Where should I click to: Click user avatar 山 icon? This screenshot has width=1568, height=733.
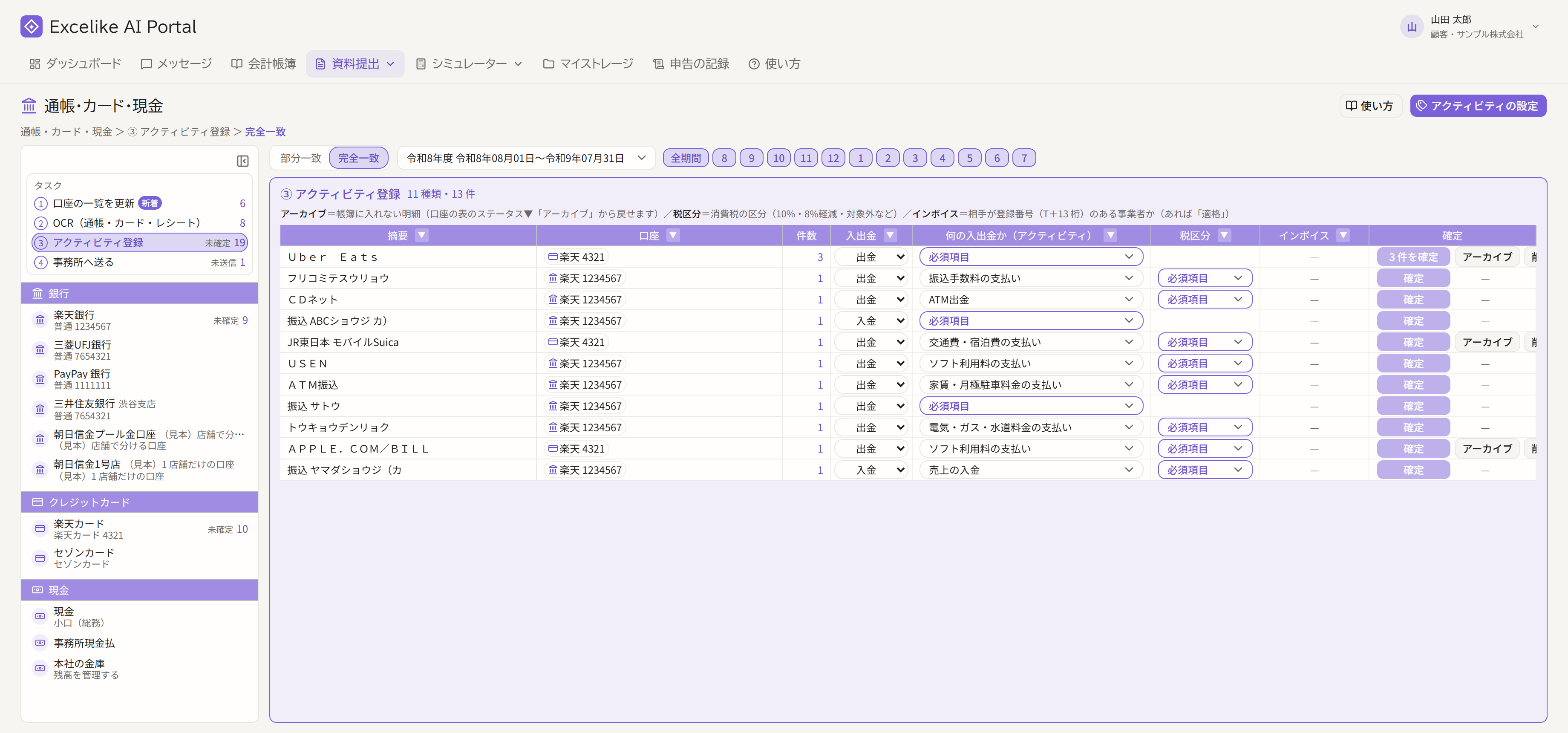click(1412, 27)
